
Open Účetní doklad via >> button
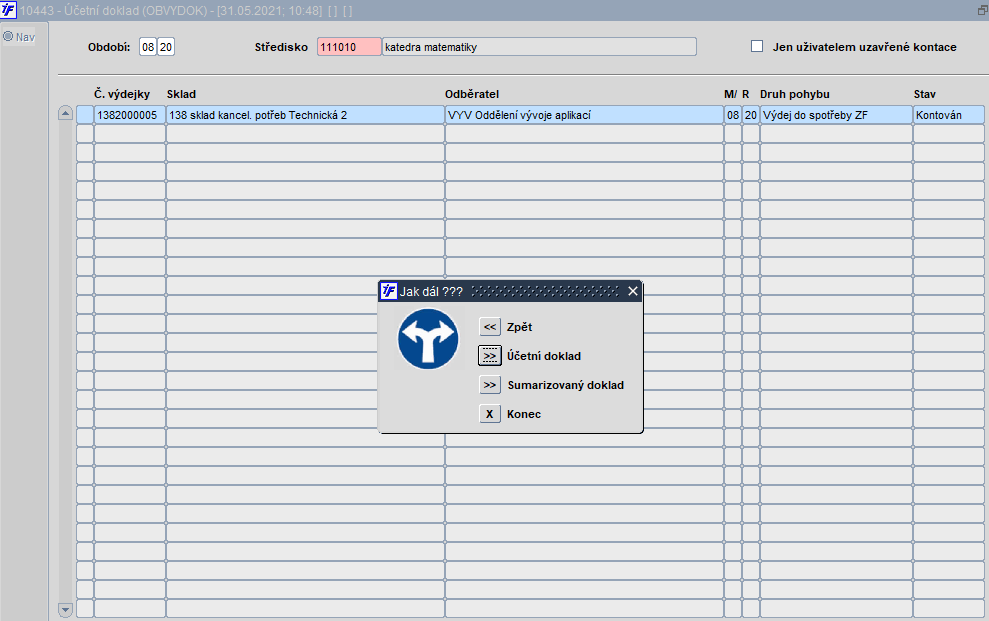(x=489, y=356)
